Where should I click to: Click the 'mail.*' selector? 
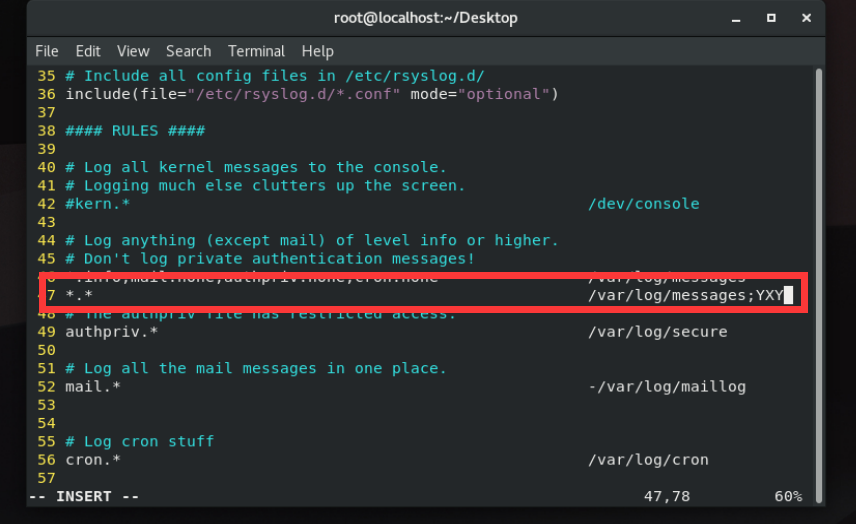[93, 387]
